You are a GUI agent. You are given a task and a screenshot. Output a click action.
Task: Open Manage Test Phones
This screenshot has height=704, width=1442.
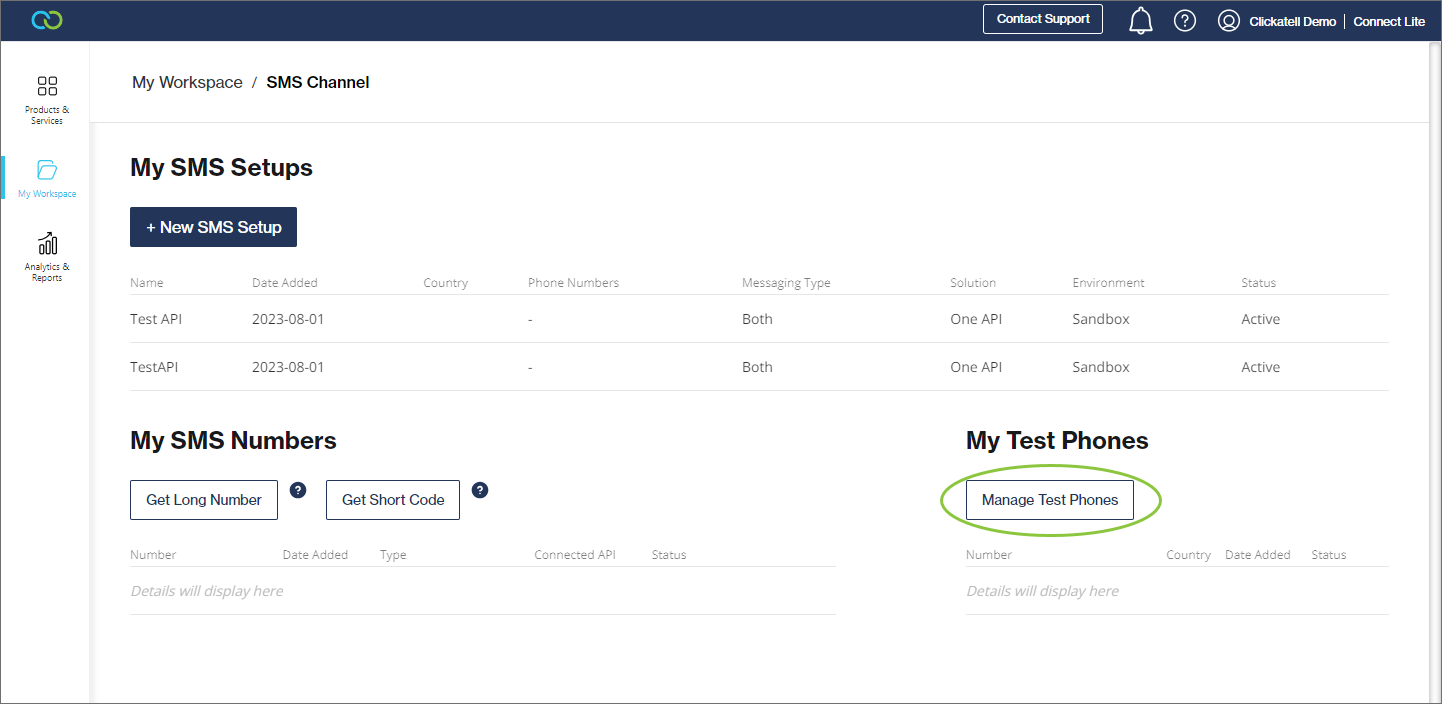[x=1050, y=500]
